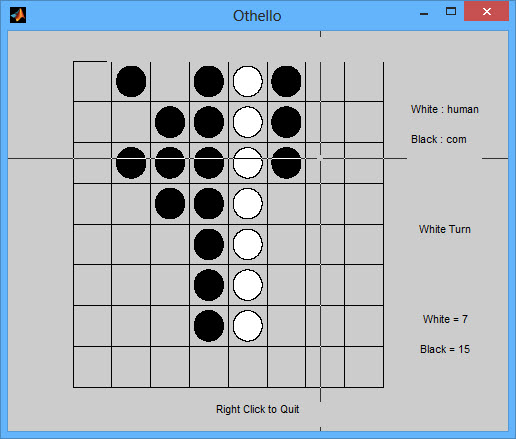Select the empty bottom-right corner square of the board

tap(364, 367)
